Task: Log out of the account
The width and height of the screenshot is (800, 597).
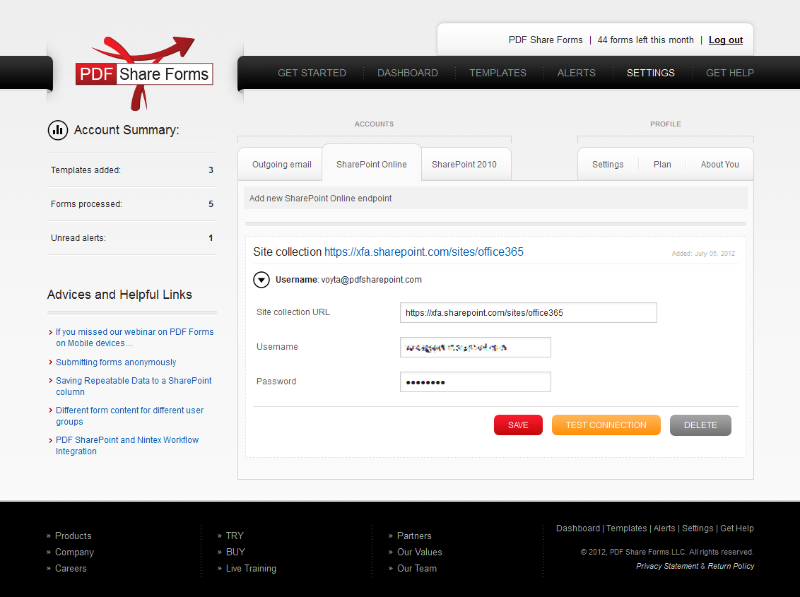Action: [726, 40]
